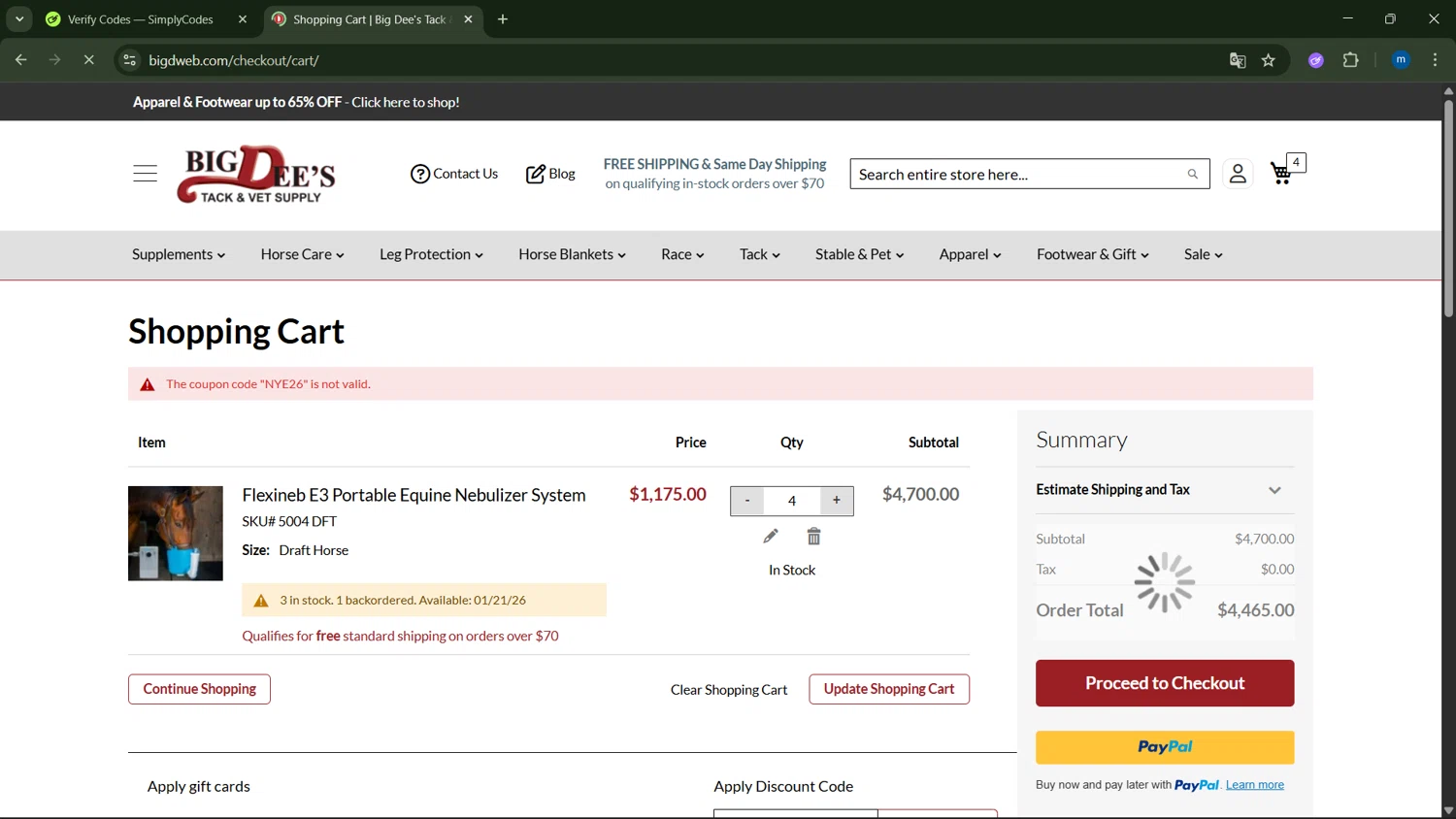Open the Chrome profile avatar
Viewport: 1456px width, 819px height.
tap(1401, 60)
